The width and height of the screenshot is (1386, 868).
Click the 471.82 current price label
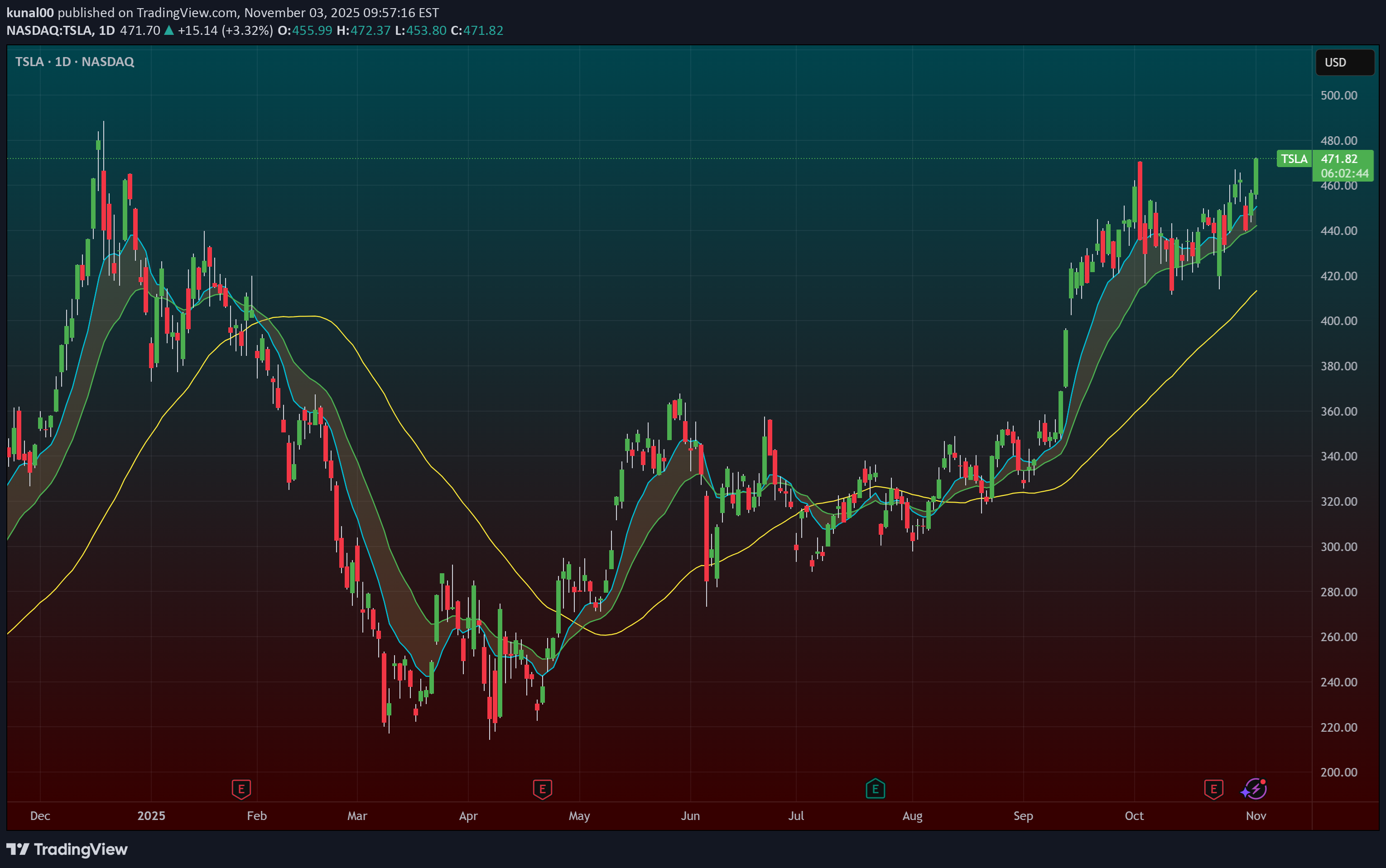pyautogui.click(x=1338, y=159)
